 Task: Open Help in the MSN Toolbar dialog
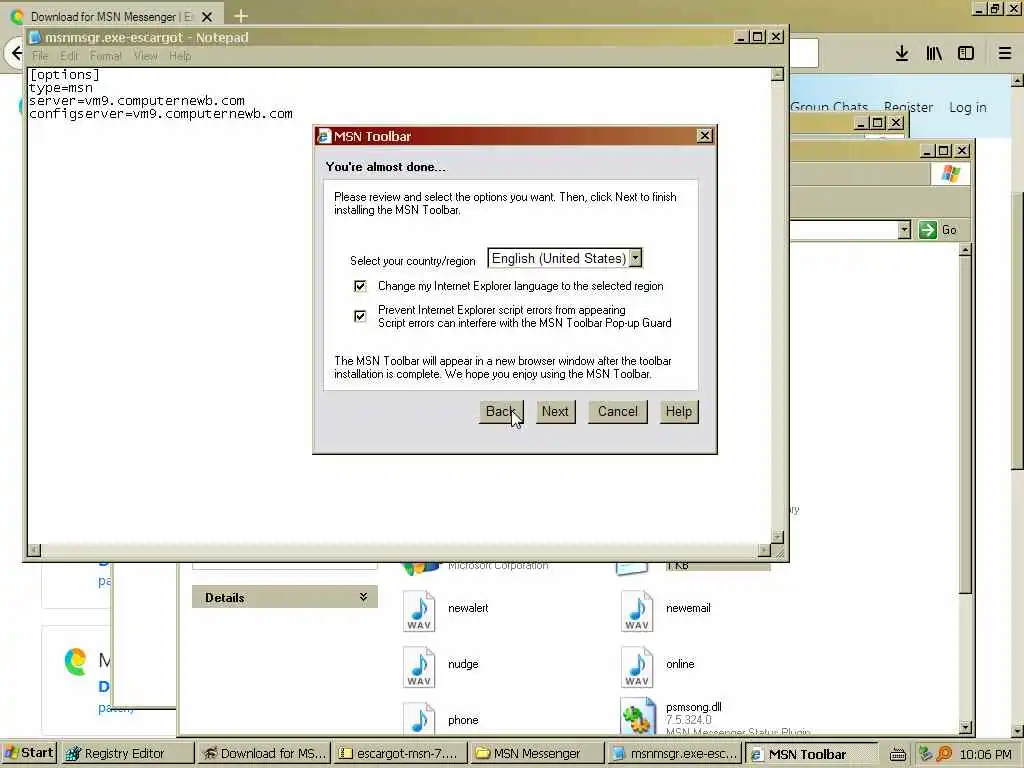pos(679,411)
